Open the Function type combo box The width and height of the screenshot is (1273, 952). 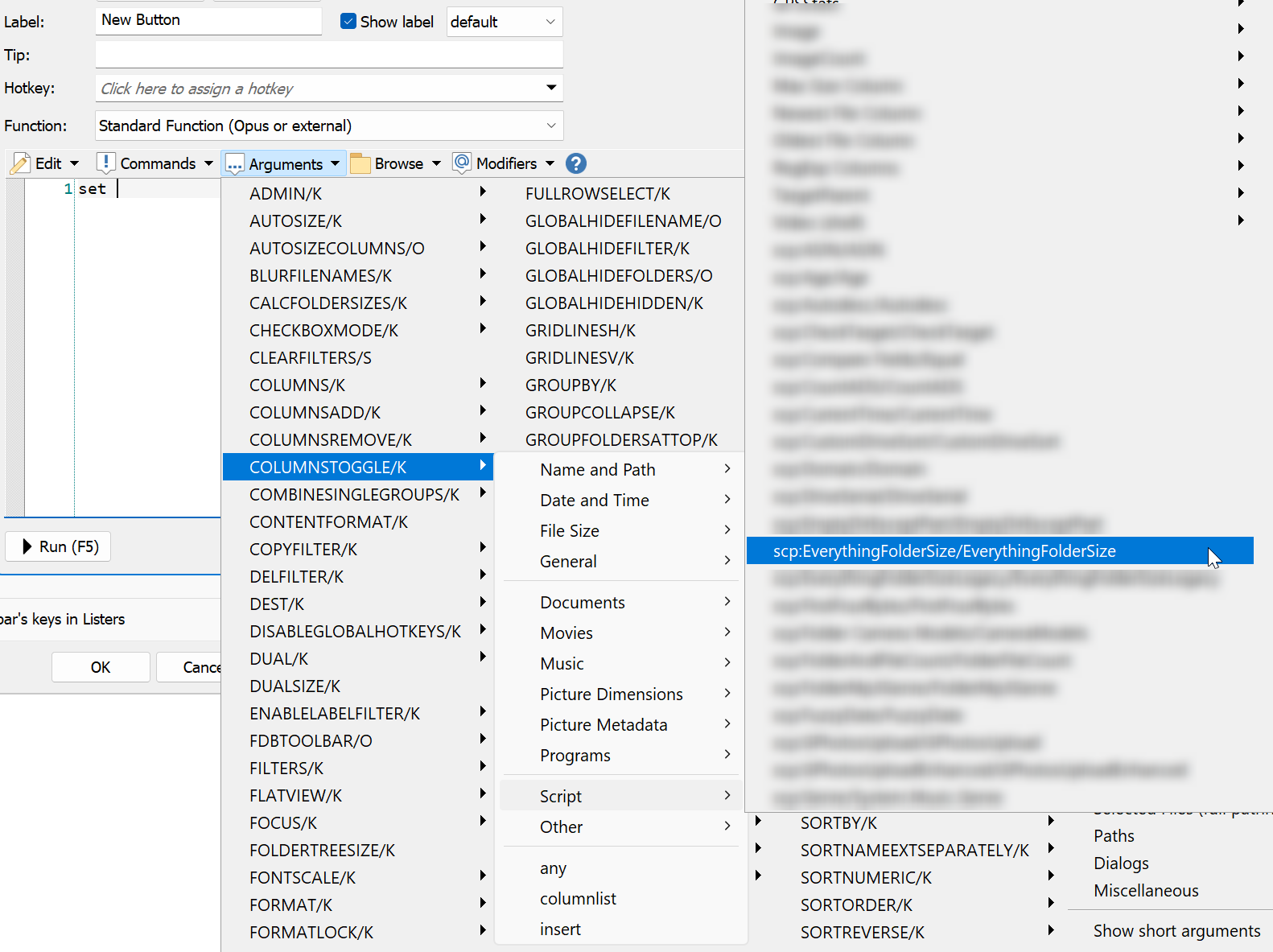click(329, 126)
